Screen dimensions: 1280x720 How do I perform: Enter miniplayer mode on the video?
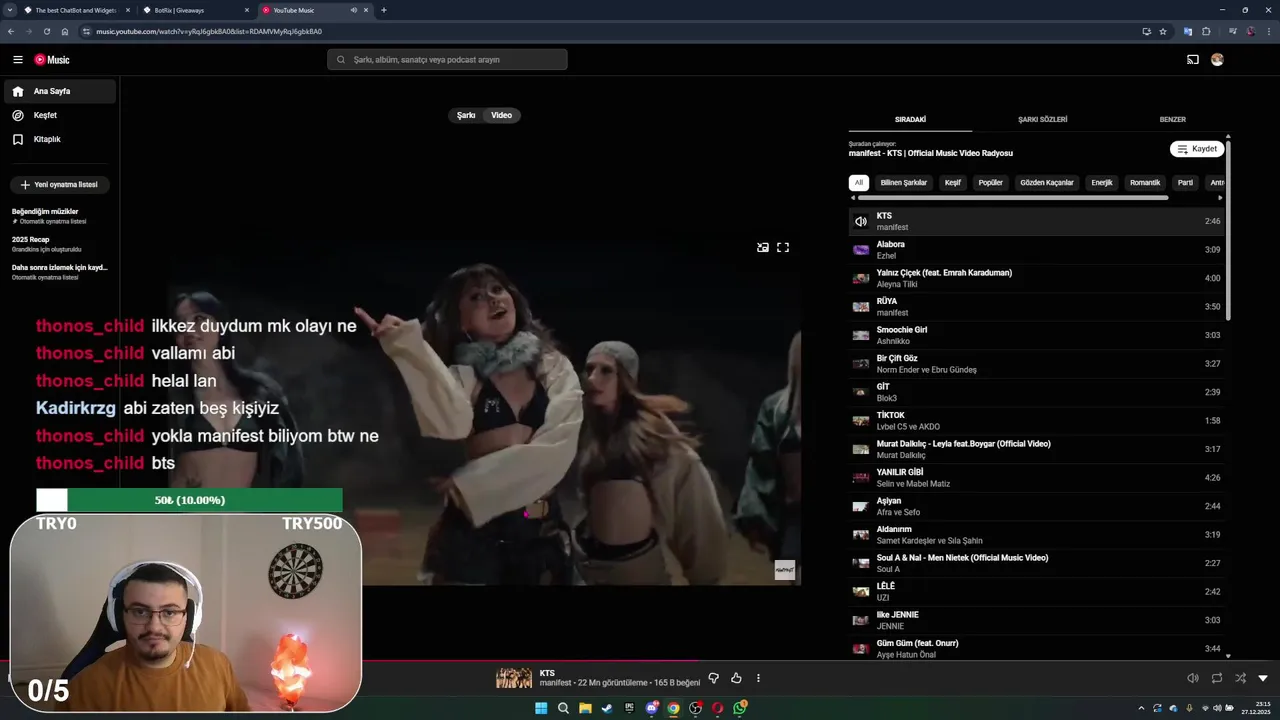763,247
